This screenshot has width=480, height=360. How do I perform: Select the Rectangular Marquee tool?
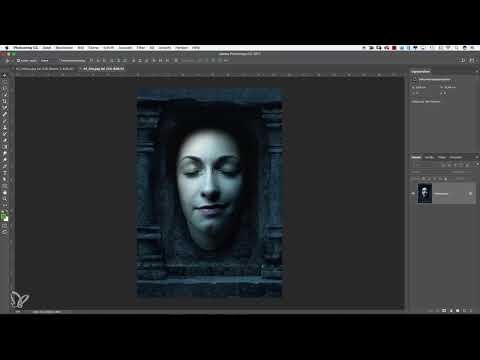click(x=5, y=82)
